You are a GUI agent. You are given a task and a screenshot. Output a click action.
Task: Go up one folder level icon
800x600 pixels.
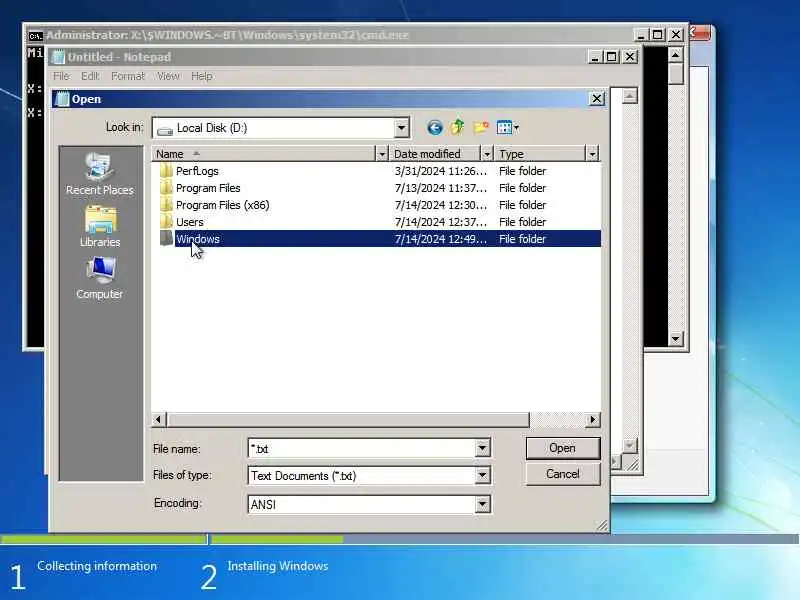pyautogui.click(x=457, y=127)
